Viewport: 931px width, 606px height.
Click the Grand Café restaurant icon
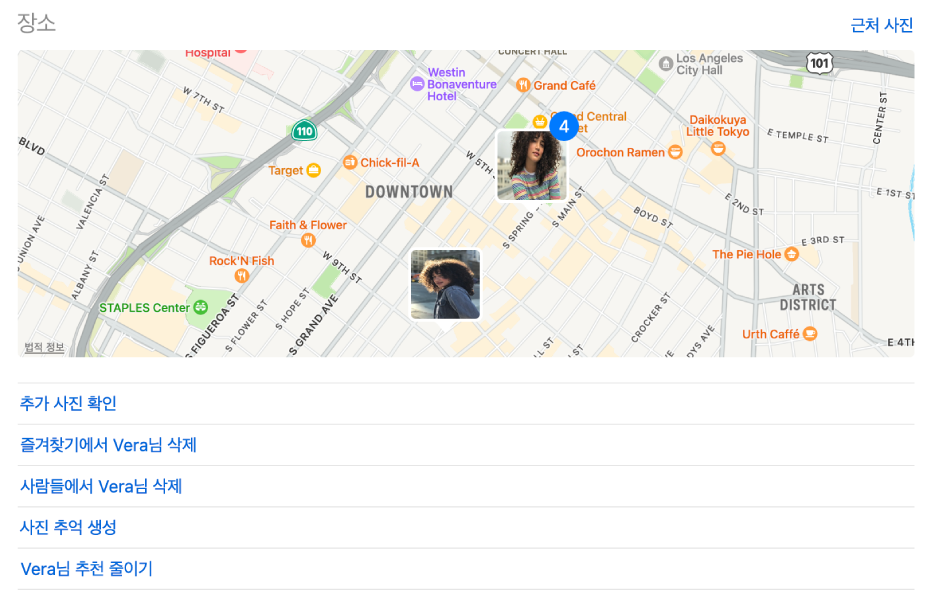[x=523, y=85]
